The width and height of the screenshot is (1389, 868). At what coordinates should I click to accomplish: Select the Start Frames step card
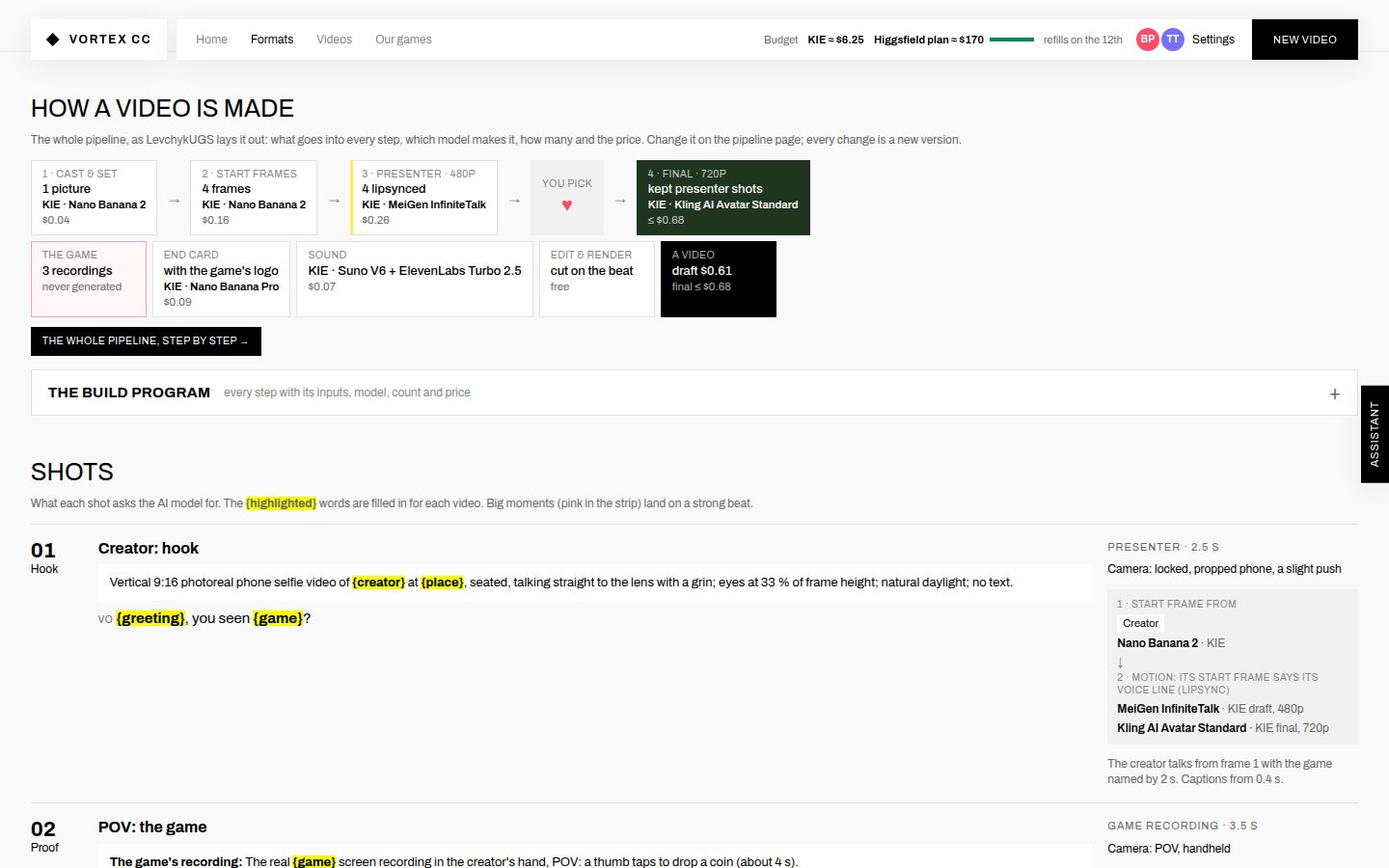[254, 198]
